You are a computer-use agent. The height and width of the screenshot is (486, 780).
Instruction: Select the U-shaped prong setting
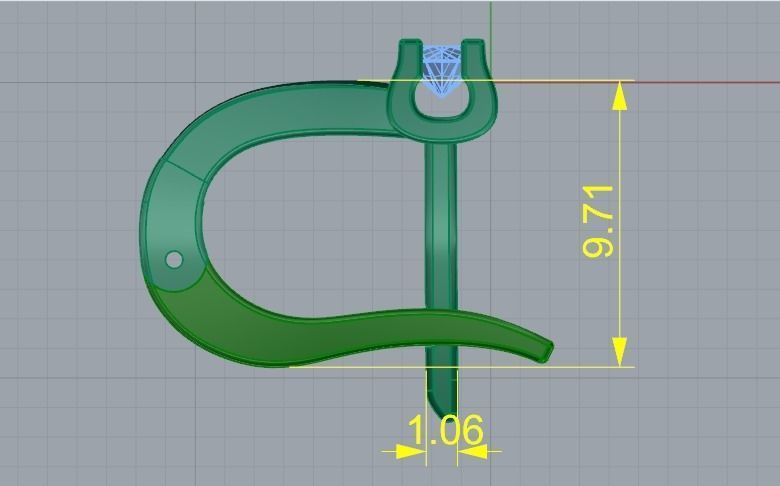[442, 91]
